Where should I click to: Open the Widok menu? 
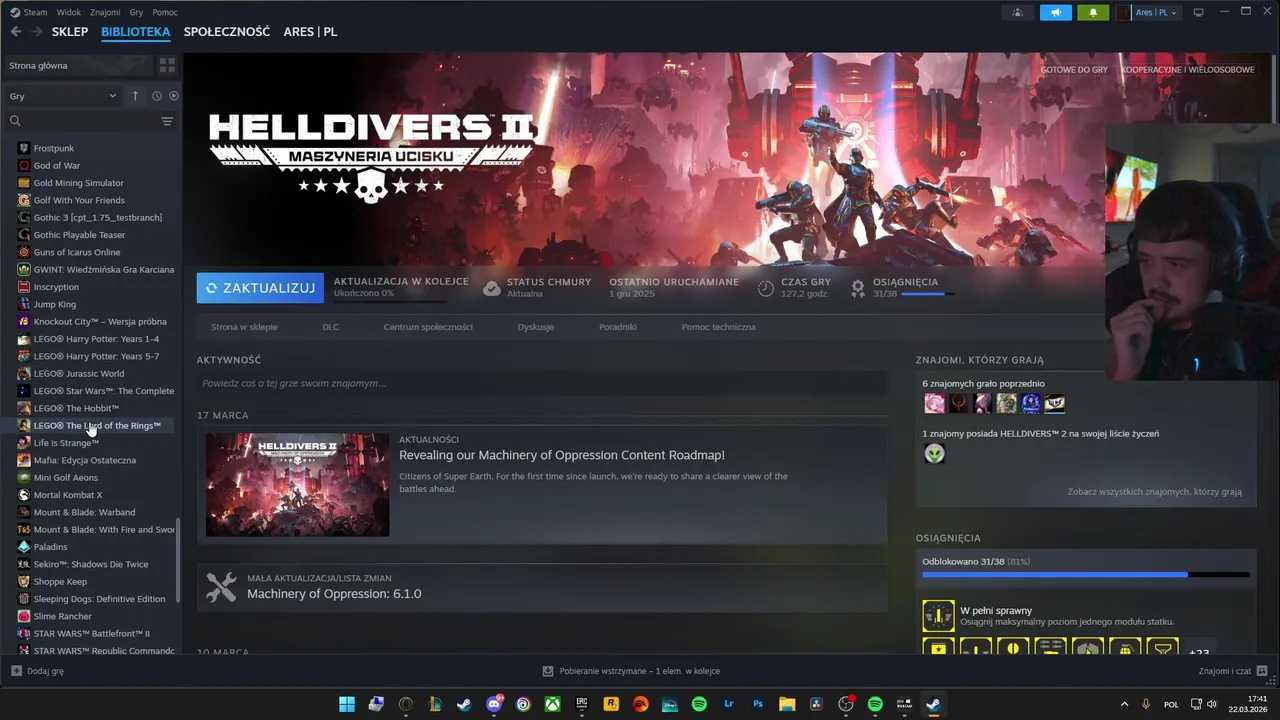(69, 12)
